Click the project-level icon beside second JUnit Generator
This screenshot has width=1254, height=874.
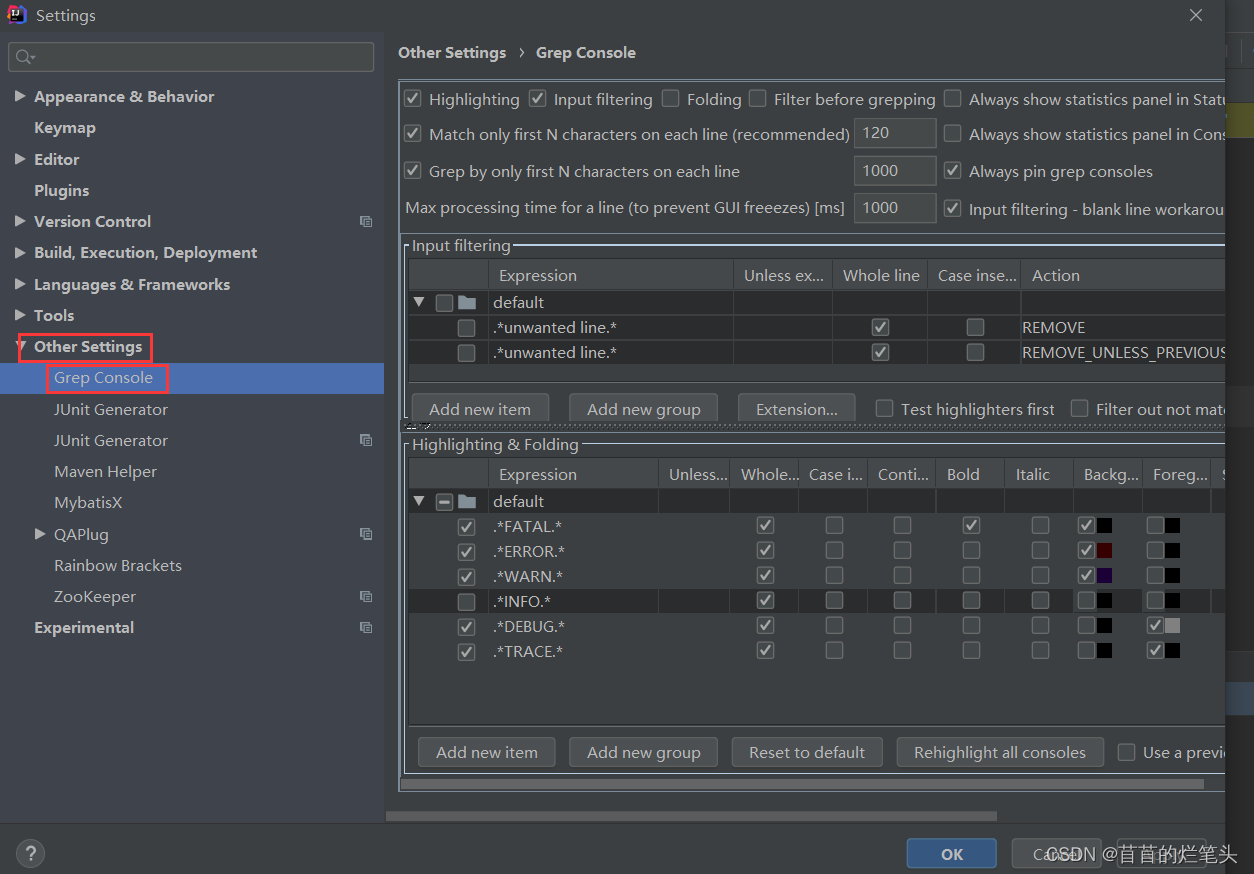coord(366,440)
